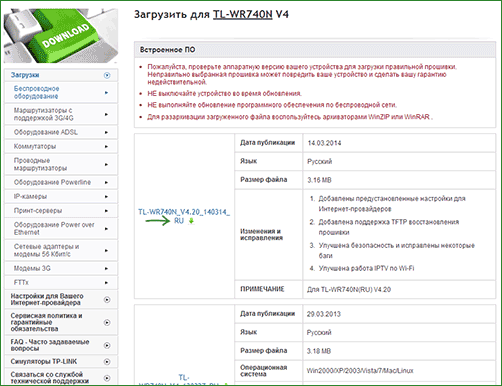This screenshot has height=386, width=502.
Task: Click TL-WR740N model link in page heading
Action: tap(243, 15)
